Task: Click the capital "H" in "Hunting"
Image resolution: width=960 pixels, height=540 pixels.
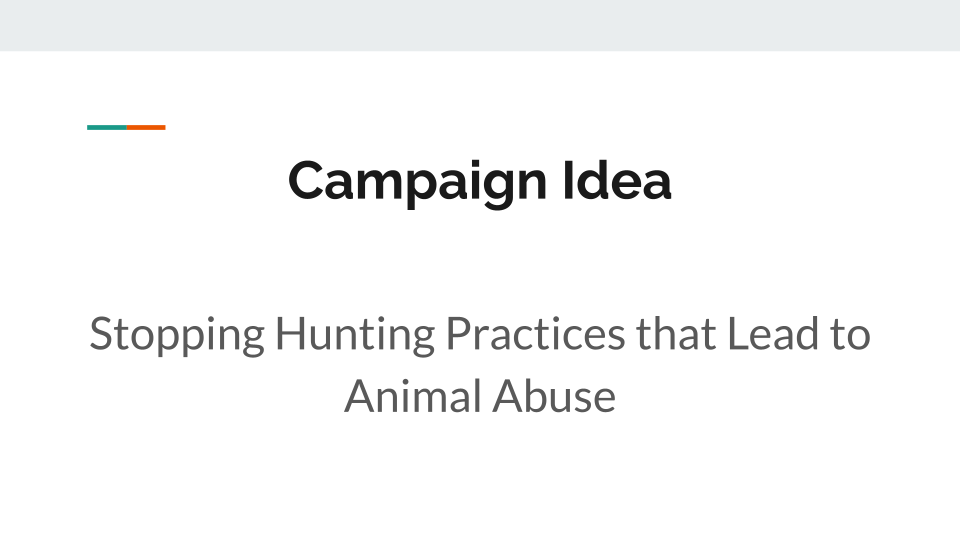Action: (x=291, y=334)
